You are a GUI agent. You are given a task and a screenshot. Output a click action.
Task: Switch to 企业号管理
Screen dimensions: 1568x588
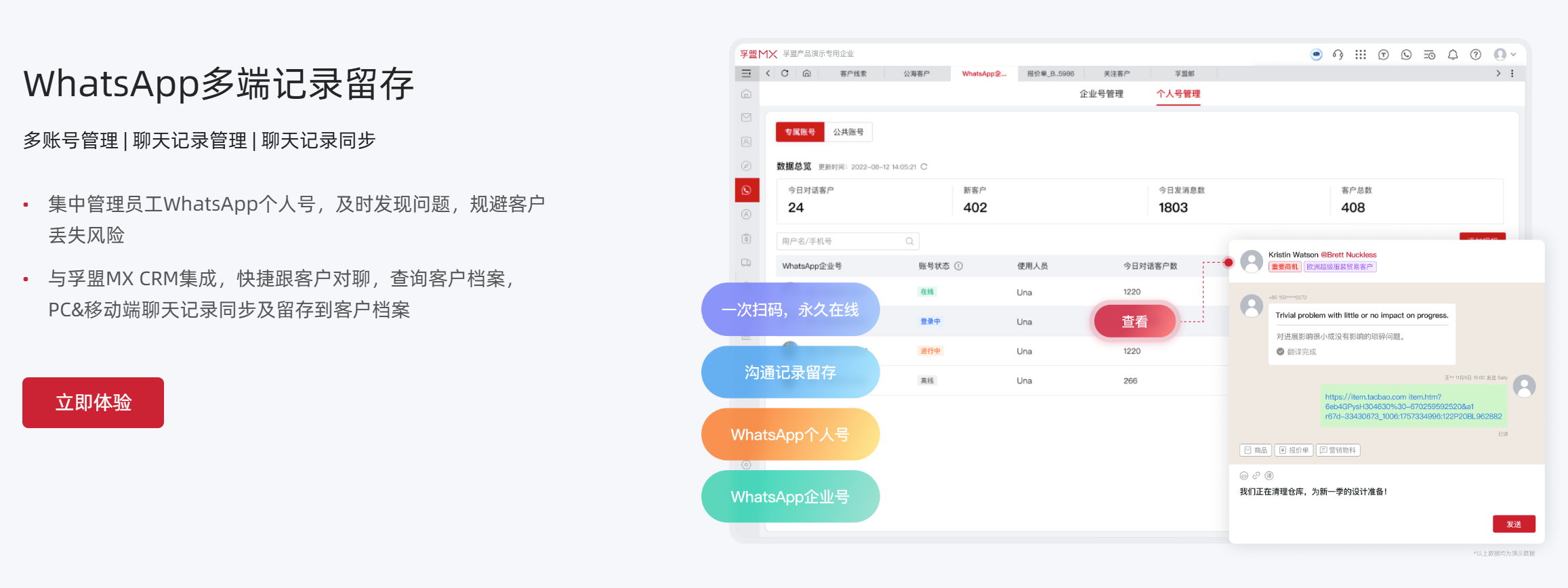pyautogui.click(x=1101, y=93)
